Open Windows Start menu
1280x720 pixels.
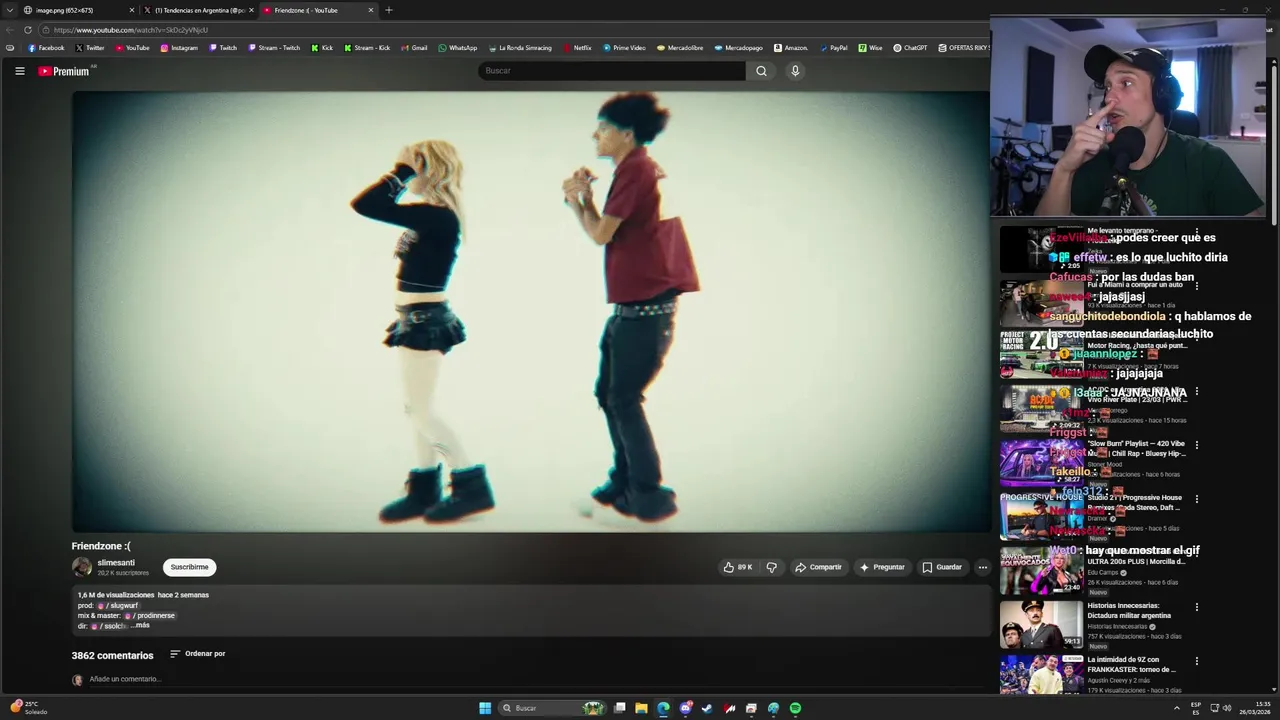(485, 708)
